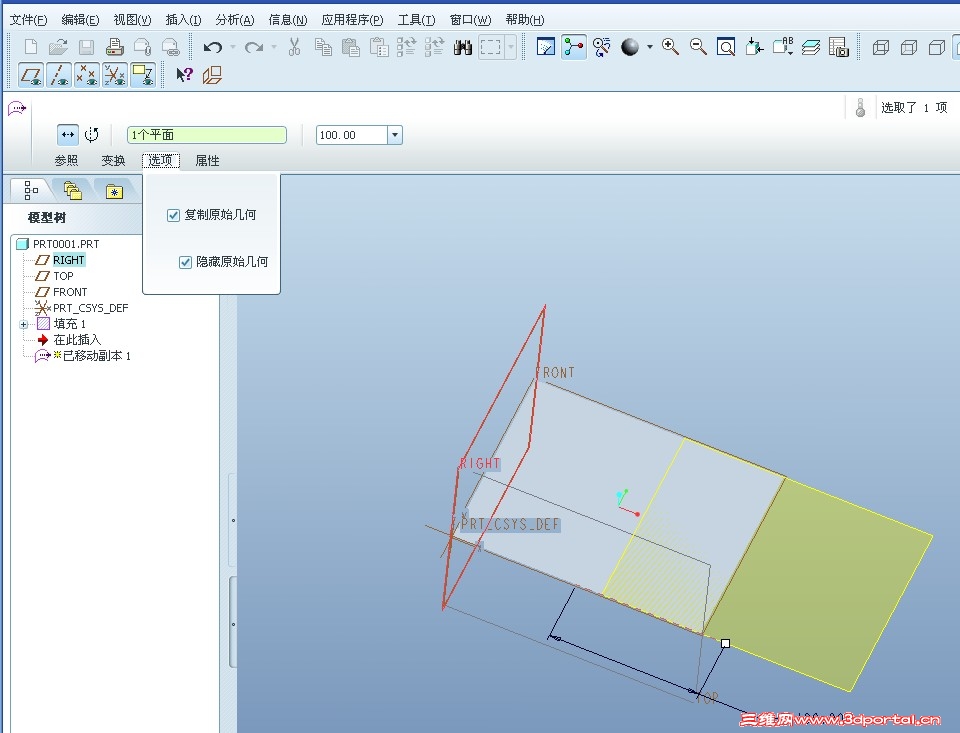Open the shading style dropdown arrow
This screenshot has height=733, width=960.
650,47
